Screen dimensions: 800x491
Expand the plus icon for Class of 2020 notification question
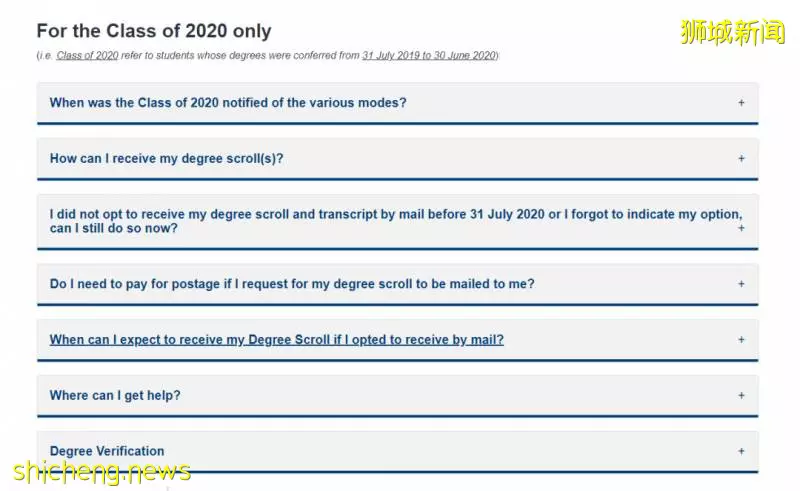[741, 103]
